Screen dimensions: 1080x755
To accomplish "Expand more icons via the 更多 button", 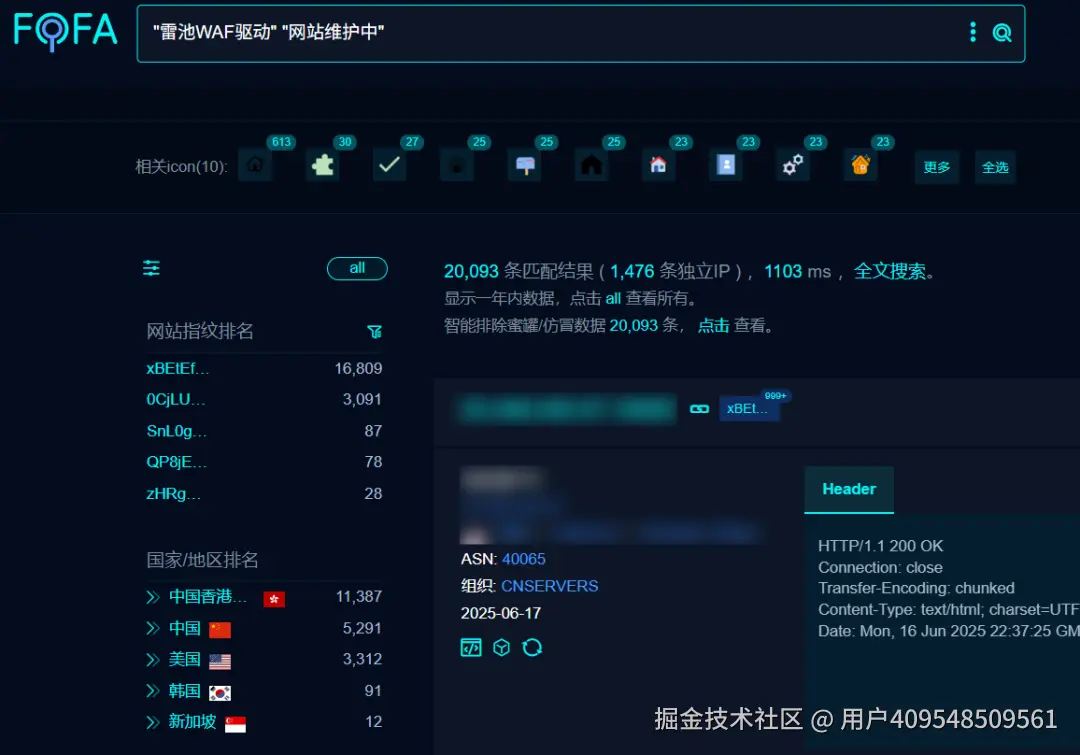I will [x=936, y=168].
